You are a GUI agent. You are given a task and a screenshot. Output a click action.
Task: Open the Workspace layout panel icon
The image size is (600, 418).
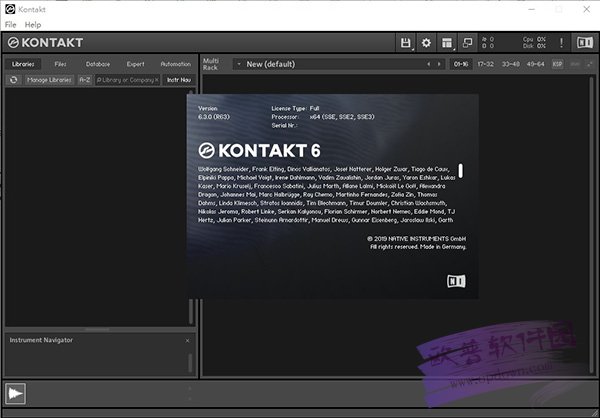[x=447, y=42]
